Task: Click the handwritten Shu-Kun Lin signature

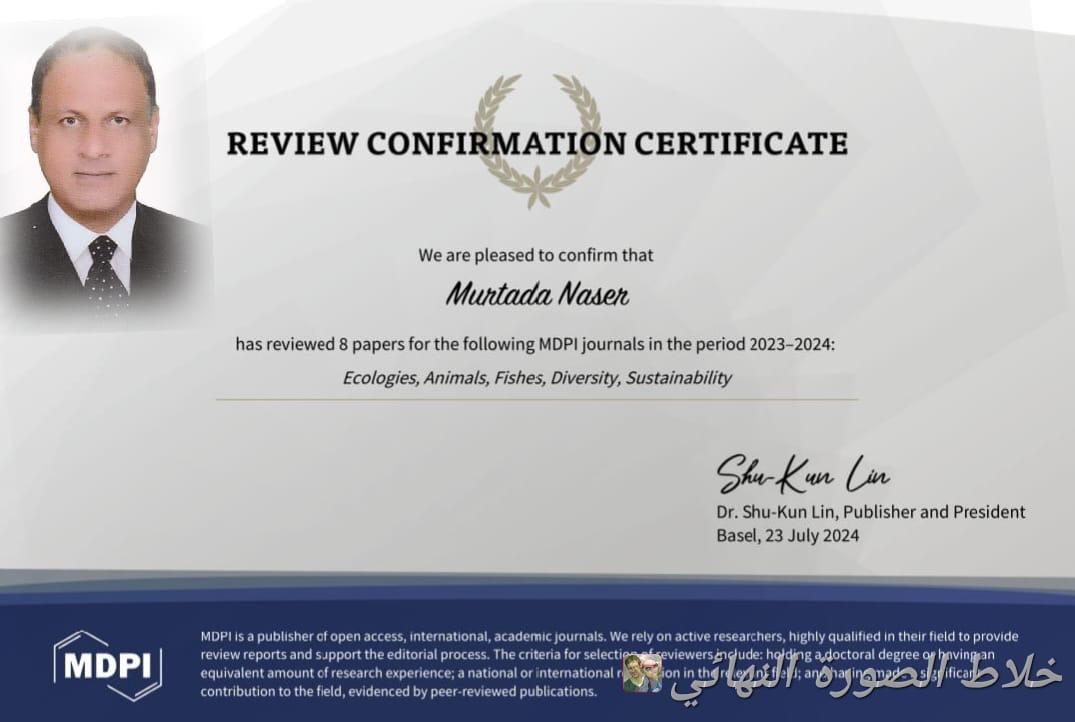Action: 802,474
